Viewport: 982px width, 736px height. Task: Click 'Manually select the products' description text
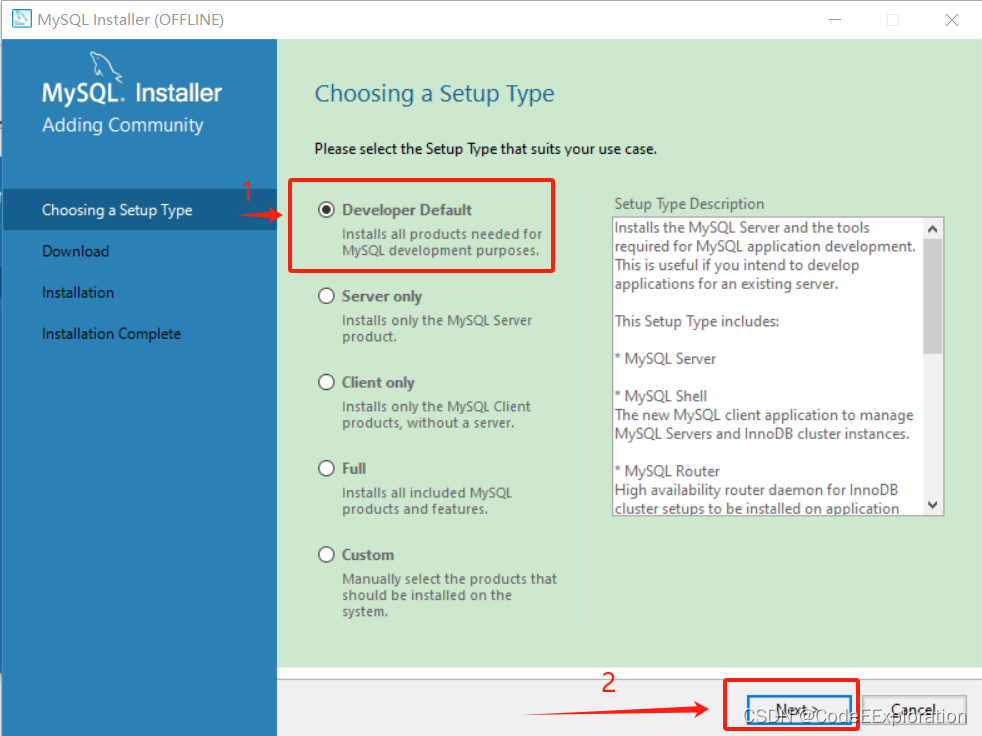coord(449,595)
